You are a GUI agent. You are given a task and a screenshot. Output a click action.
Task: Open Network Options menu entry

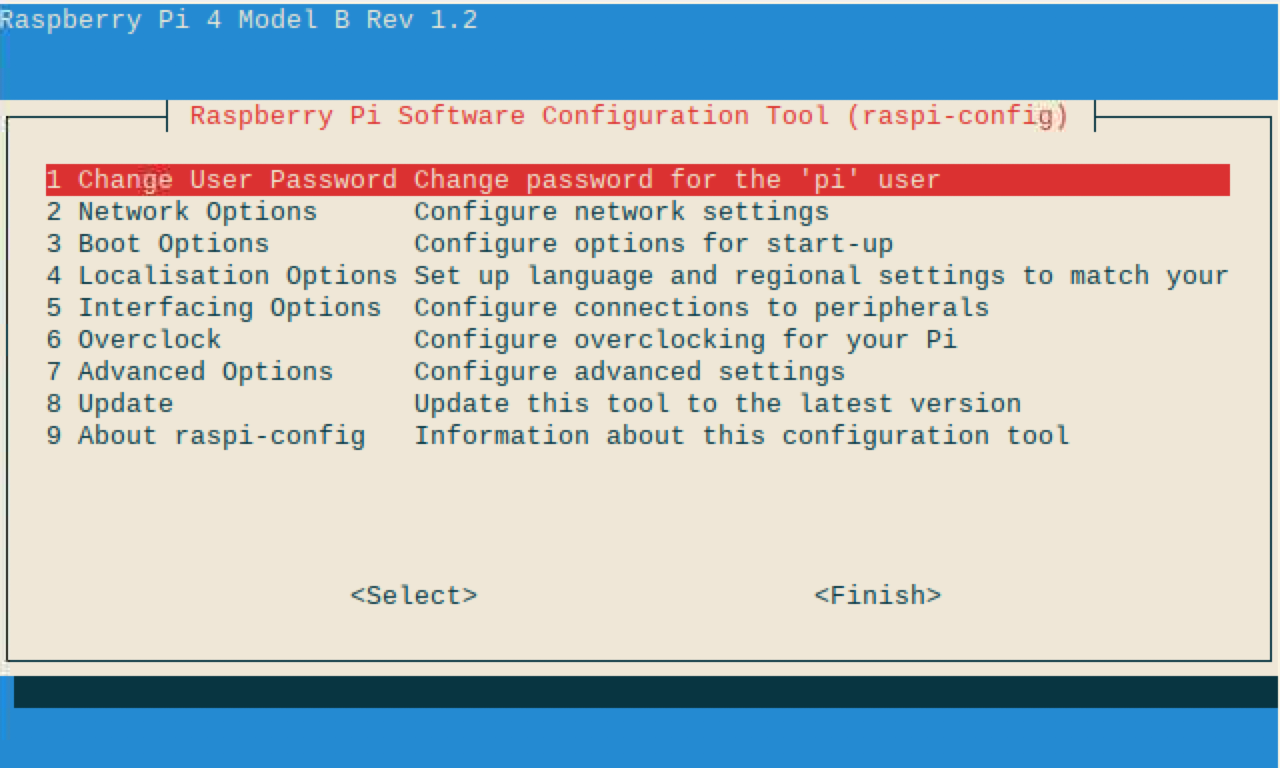[x=638, y=212]
